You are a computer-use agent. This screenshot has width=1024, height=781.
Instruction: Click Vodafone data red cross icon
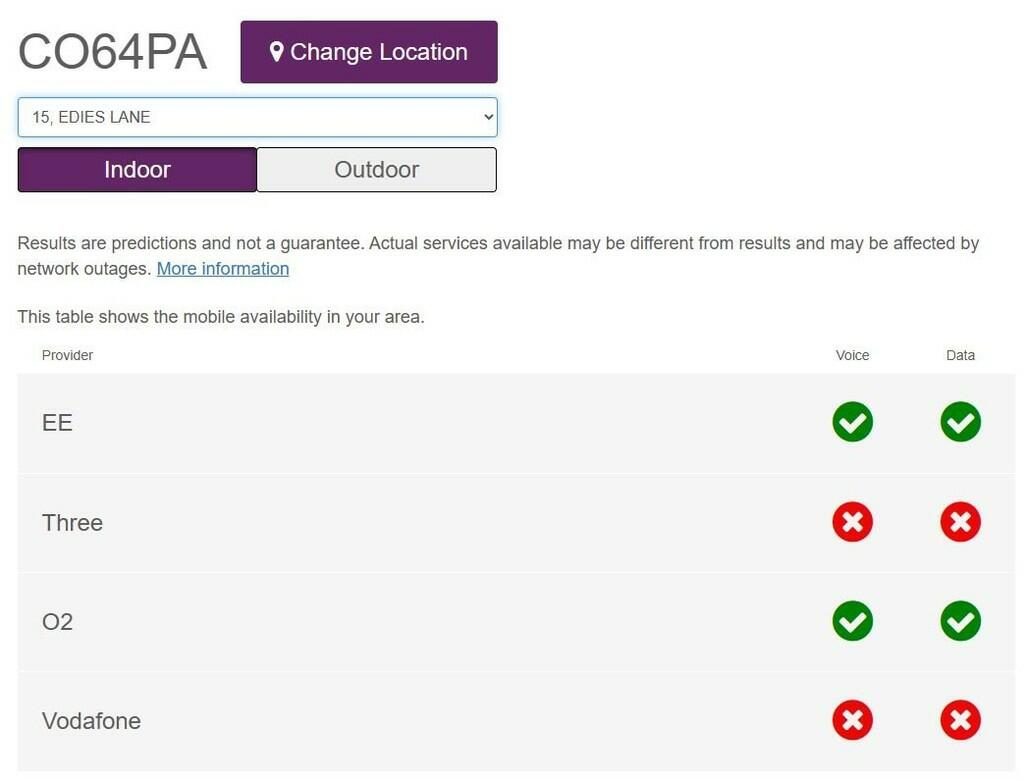coord(960,720)
